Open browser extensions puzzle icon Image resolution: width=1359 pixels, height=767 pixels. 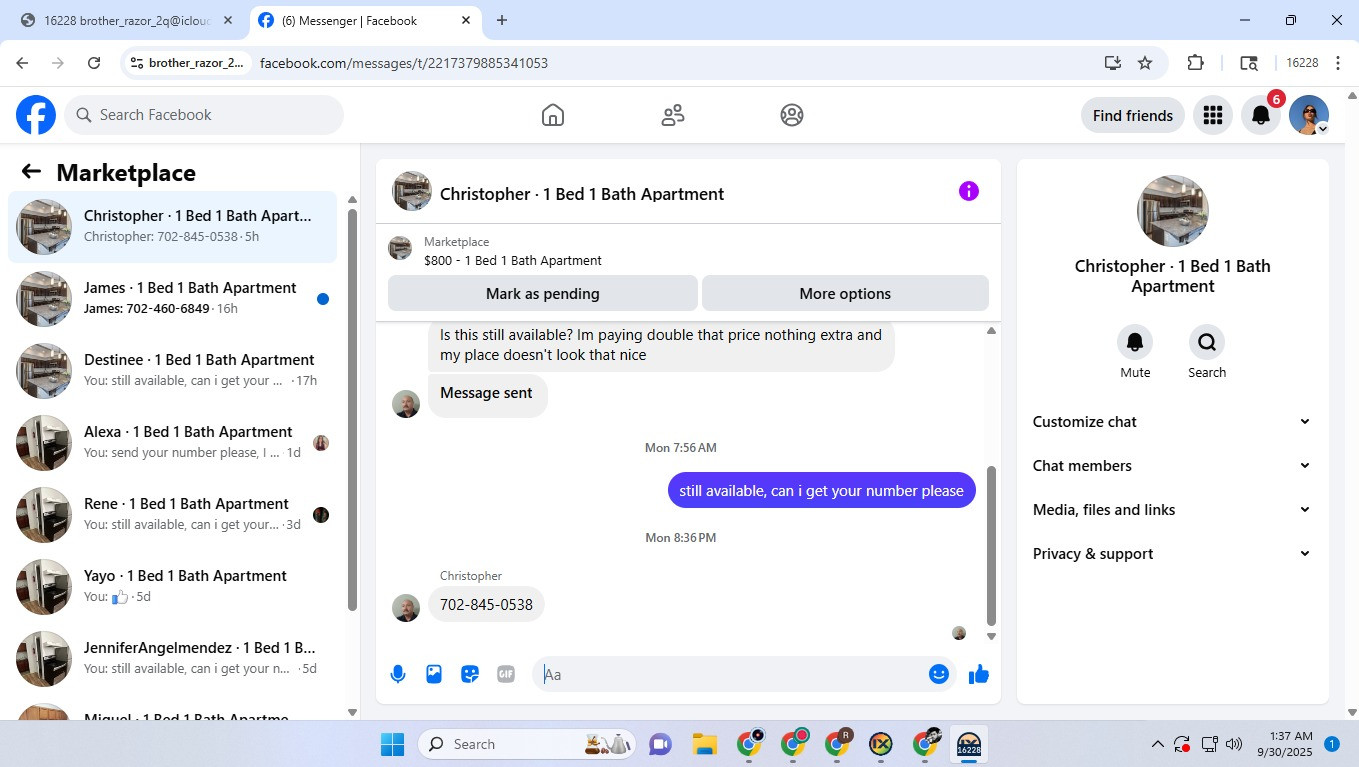pyautogui.click(x=1195, y=63)
